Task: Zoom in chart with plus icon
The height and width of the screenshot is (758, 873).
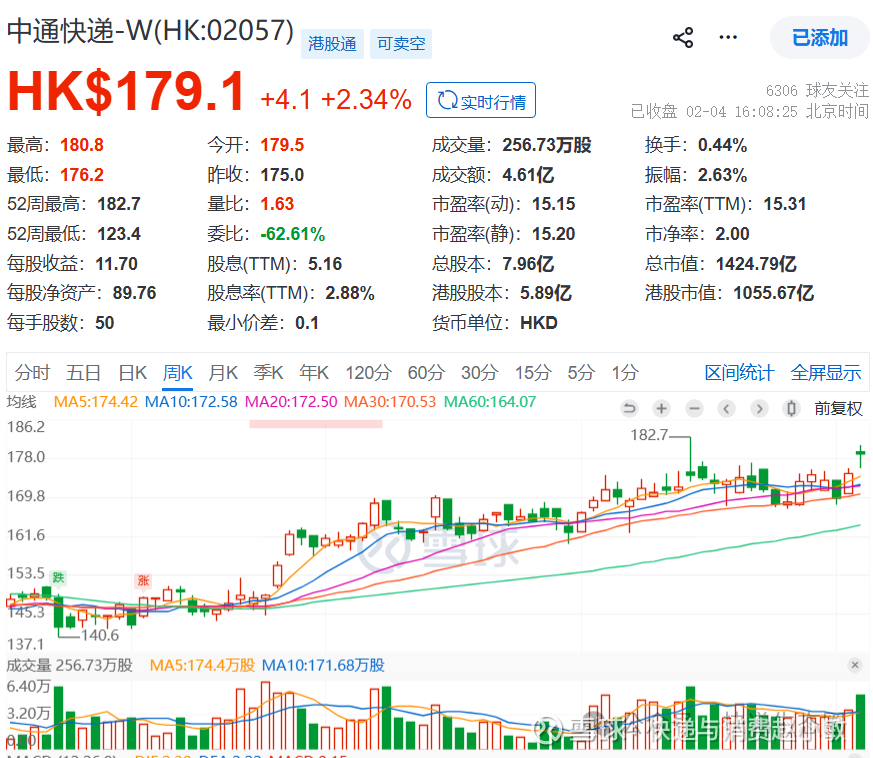Action: point(661,409)
